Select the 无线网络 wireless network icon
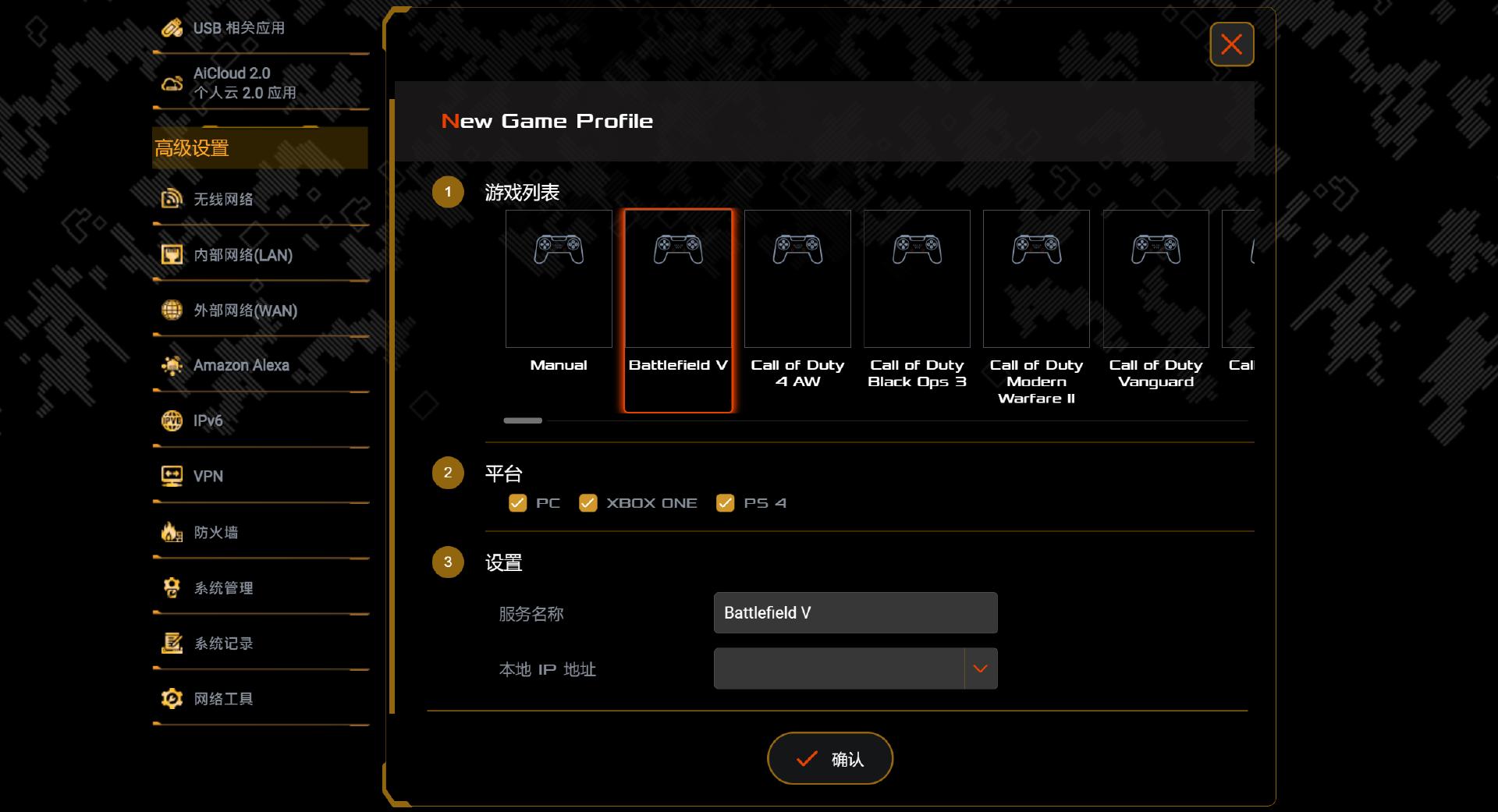Image resolution: width=1498 pixels, height=812 pixels. [171, 198]
